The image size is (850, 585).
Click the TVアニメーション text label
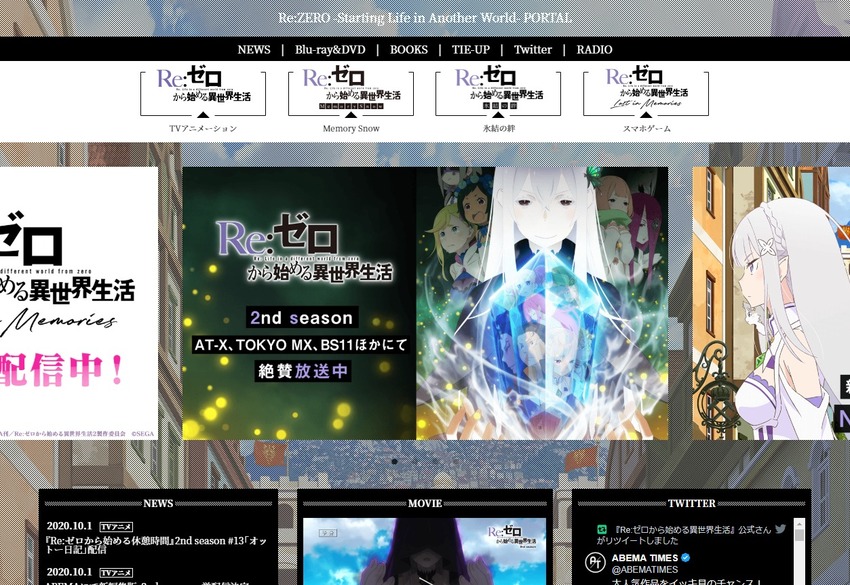point(203,128)
